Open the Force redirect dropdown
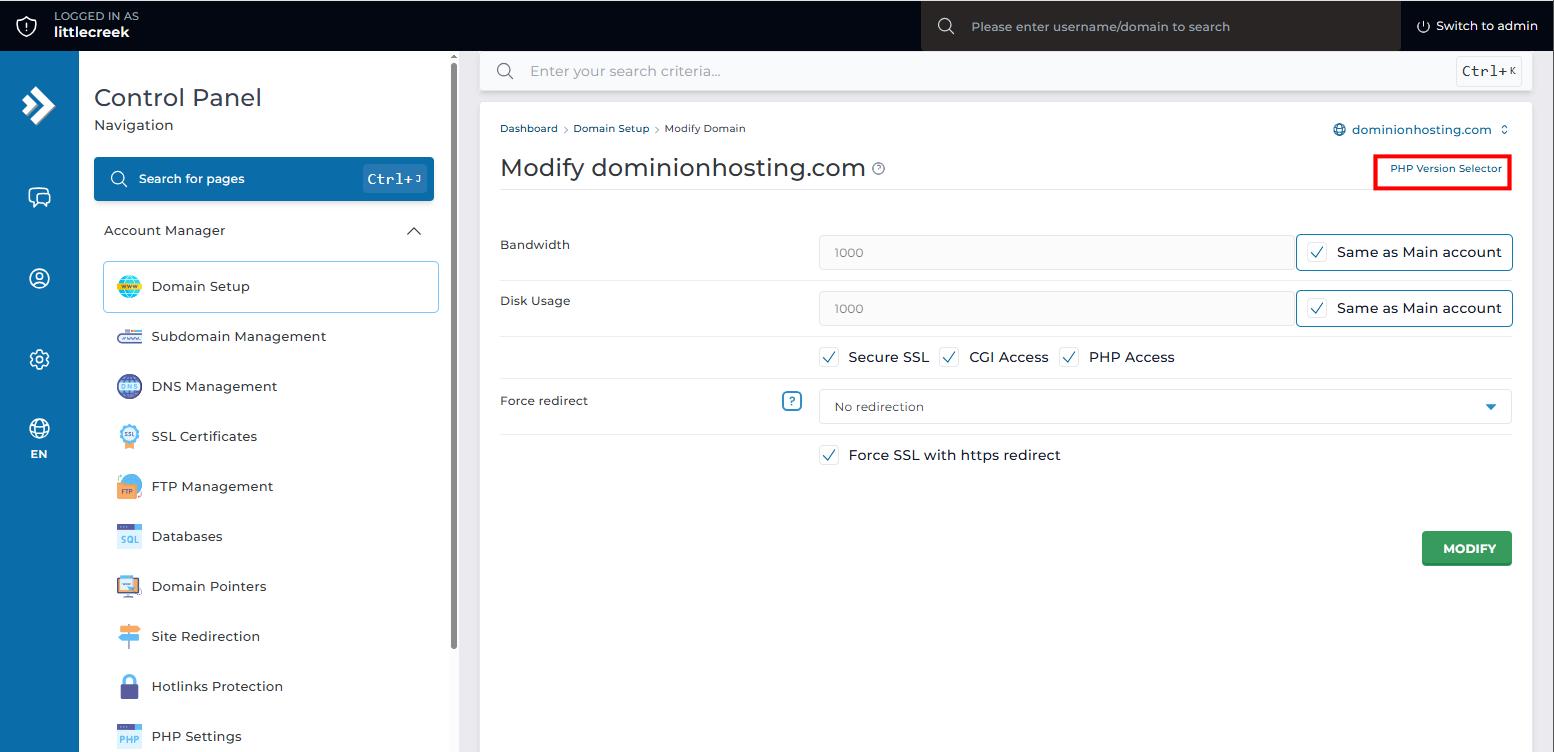The width and height of the screenshot is (1554, 752). [1164, 407]
